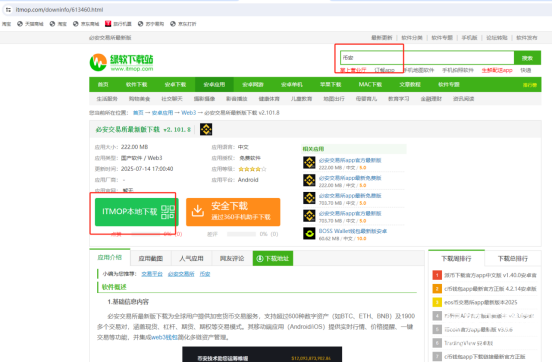This screenshot has height=362, width=553.
Task: Click 软件分类 in top utility links
Action: 412,38
